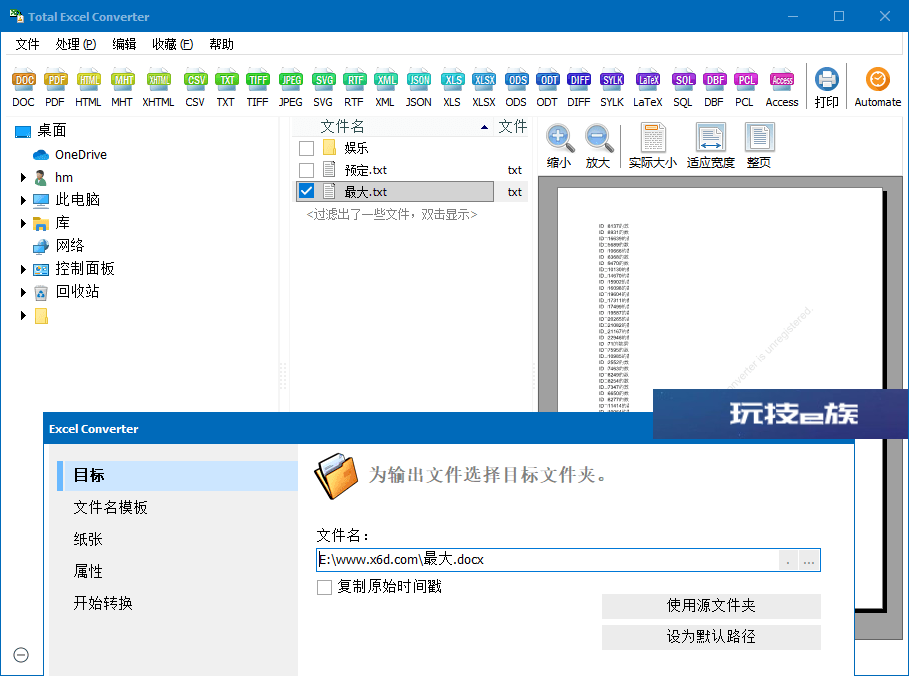Image resolution: width=909 pixels, height=676 pixels.
Task: Expand the 控制面板 tree node
Action: click(23, 269)
